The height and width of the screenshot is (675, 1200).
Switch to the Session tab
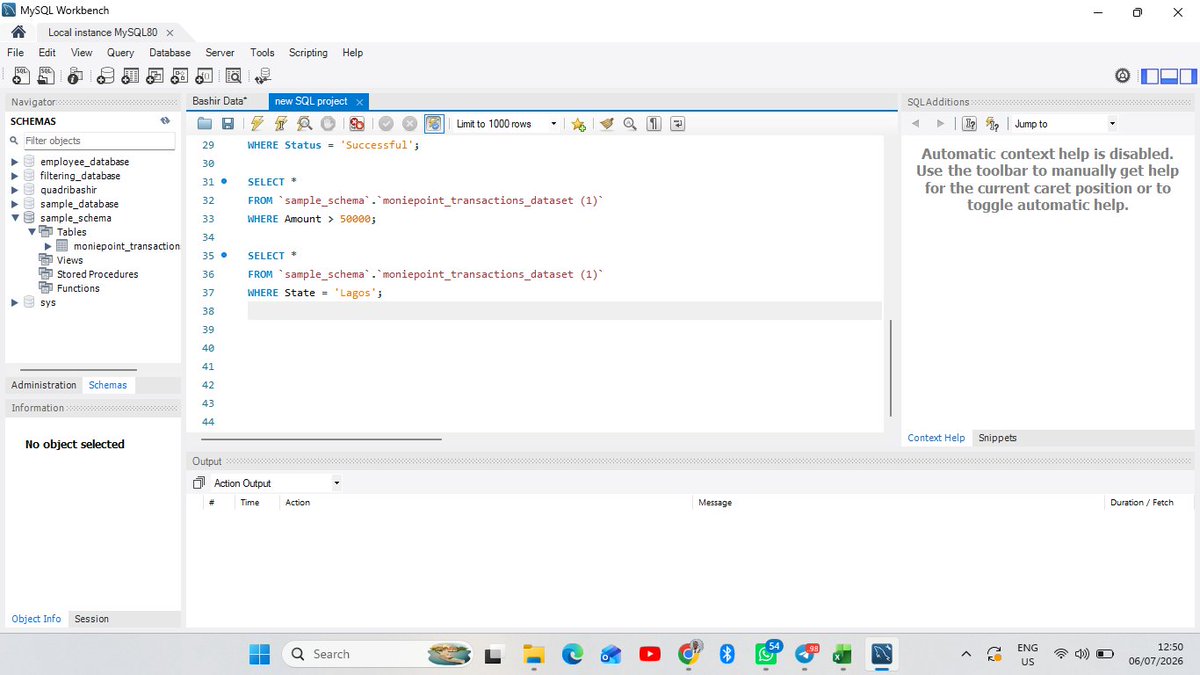(x=91, y=619)
